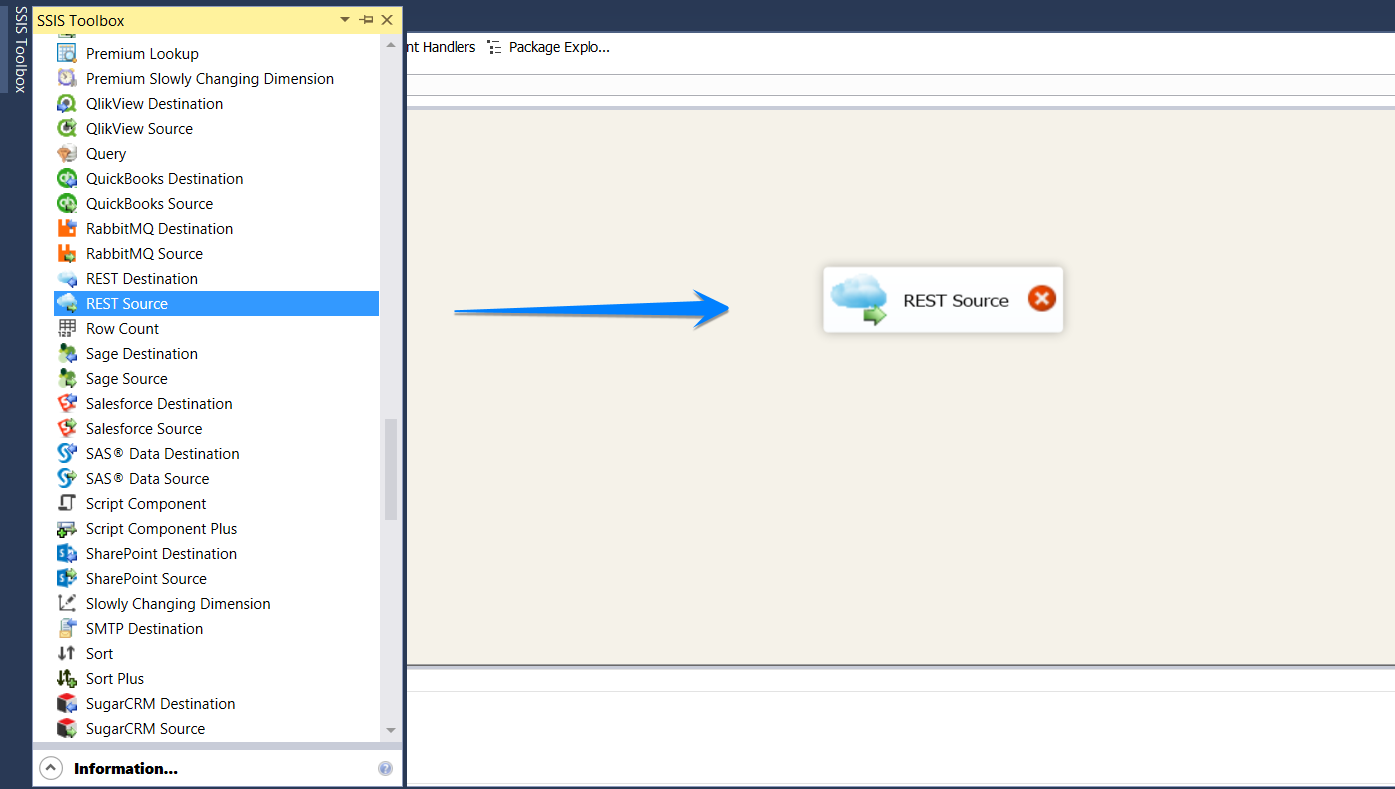Select SugarCRM Source in the toolbox
The height and width of the screenshot is (789, 1395).
click(x=145, y=729)
